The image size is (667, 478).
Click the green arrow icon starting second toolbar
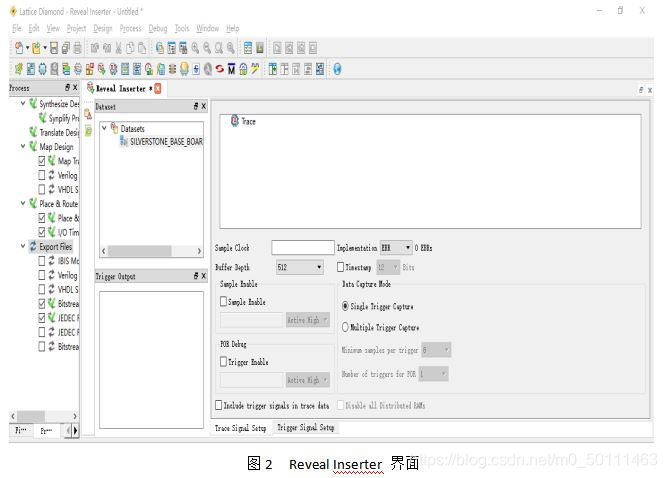(19, 68)
